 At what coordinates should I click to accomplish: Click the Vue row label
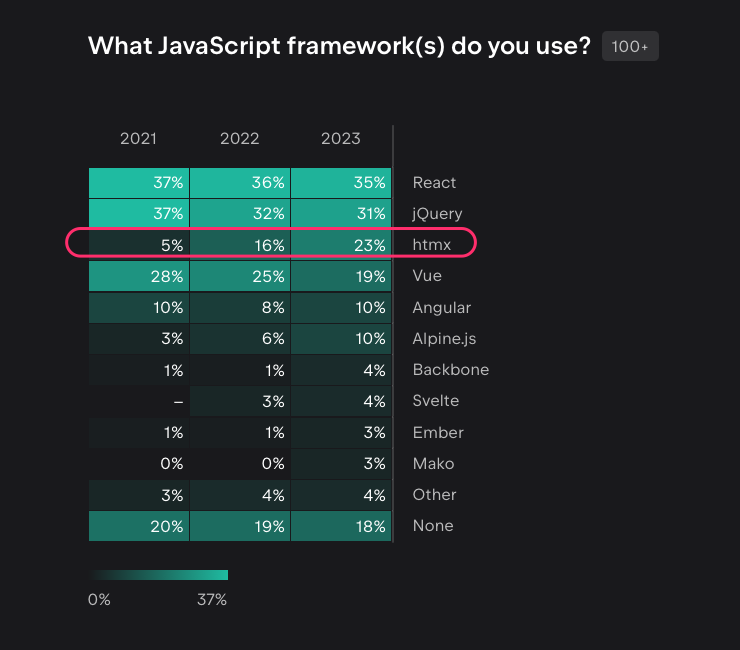[427, 276]
